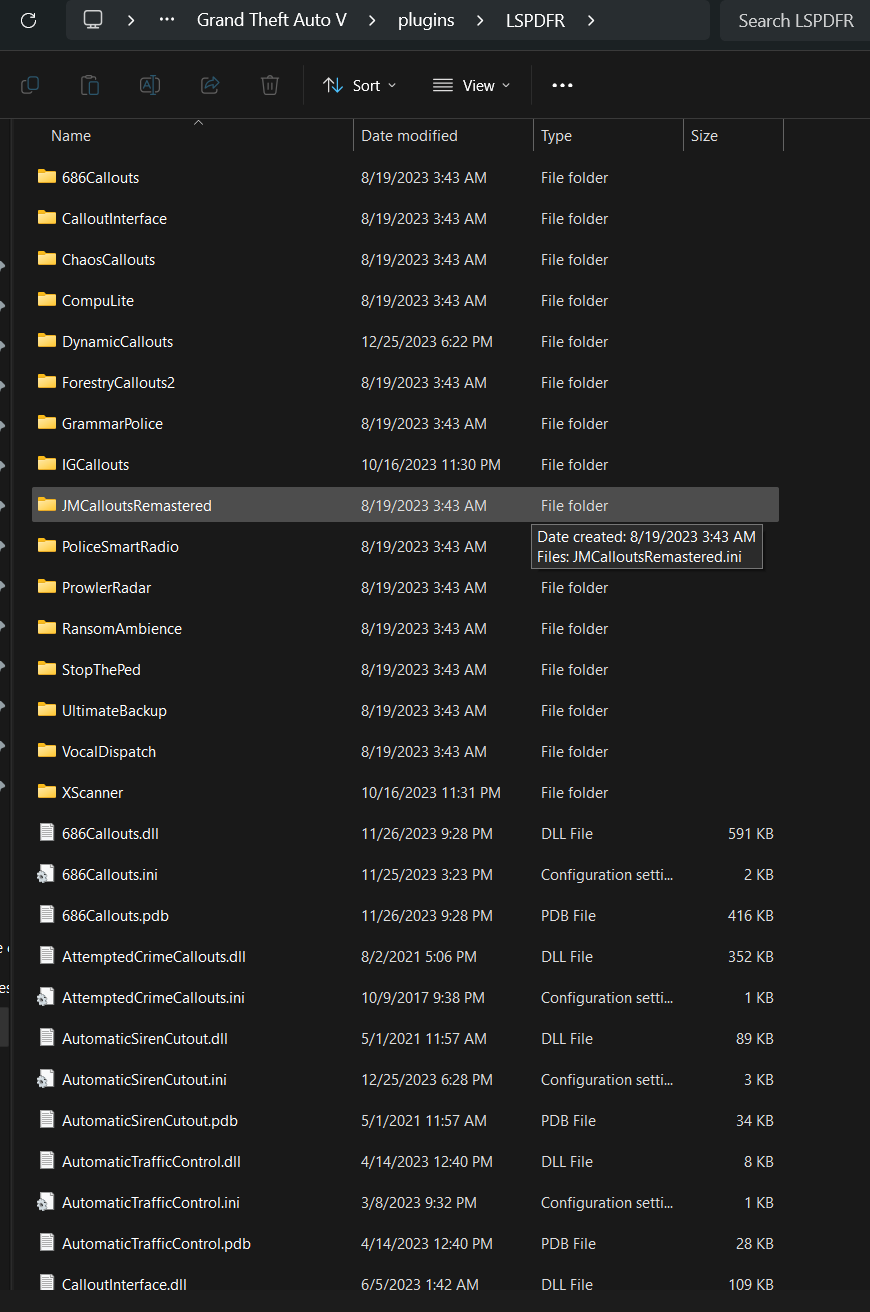Select the AutomaticSirenCutout.dll file
Screen dimensions: 870x1312
[144, 1039]
